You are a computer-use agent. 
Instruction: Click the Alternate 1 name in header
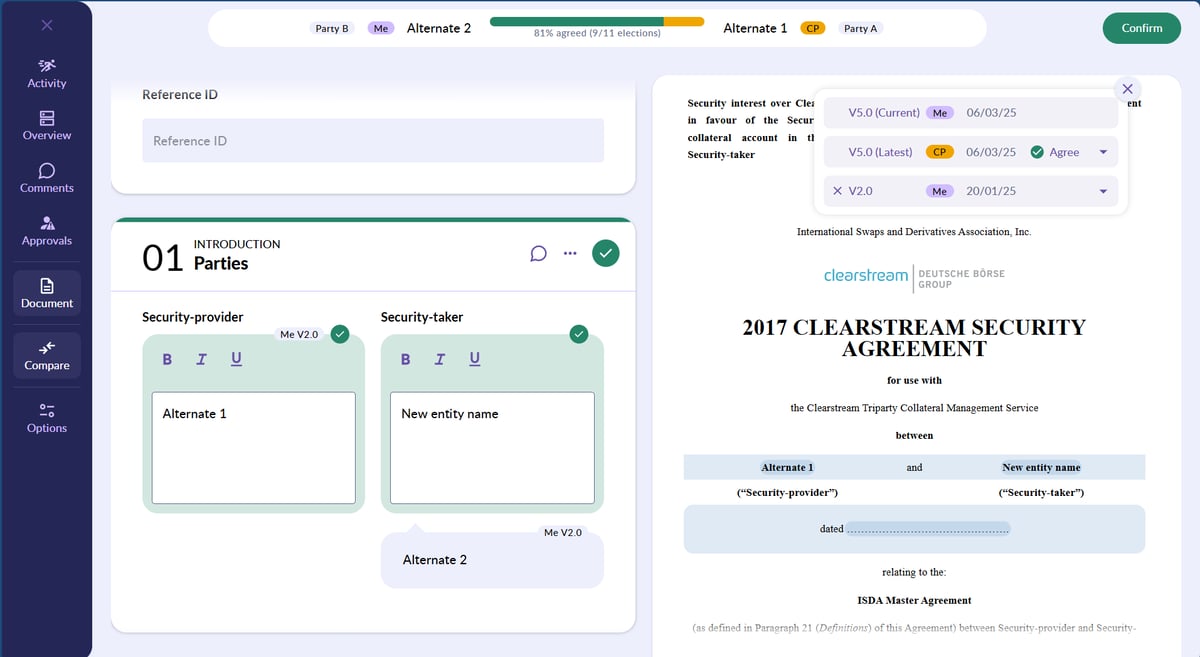click(x=755, y=28)
